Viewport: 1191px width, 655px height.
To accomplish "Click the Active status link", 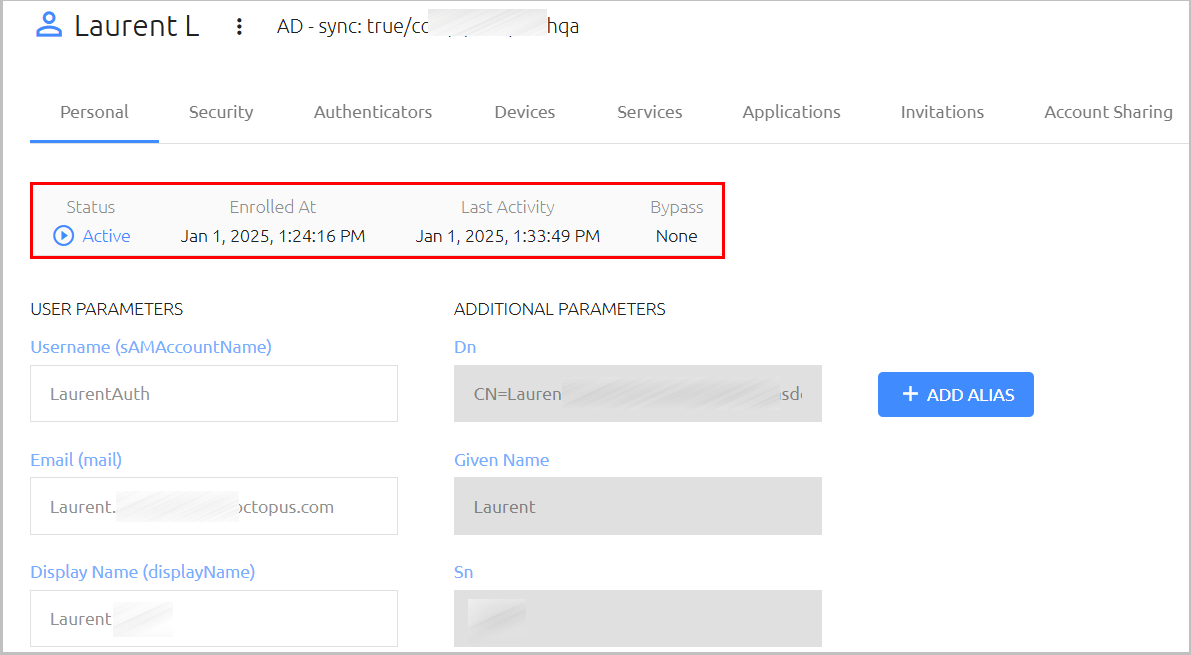I will 106,236.
